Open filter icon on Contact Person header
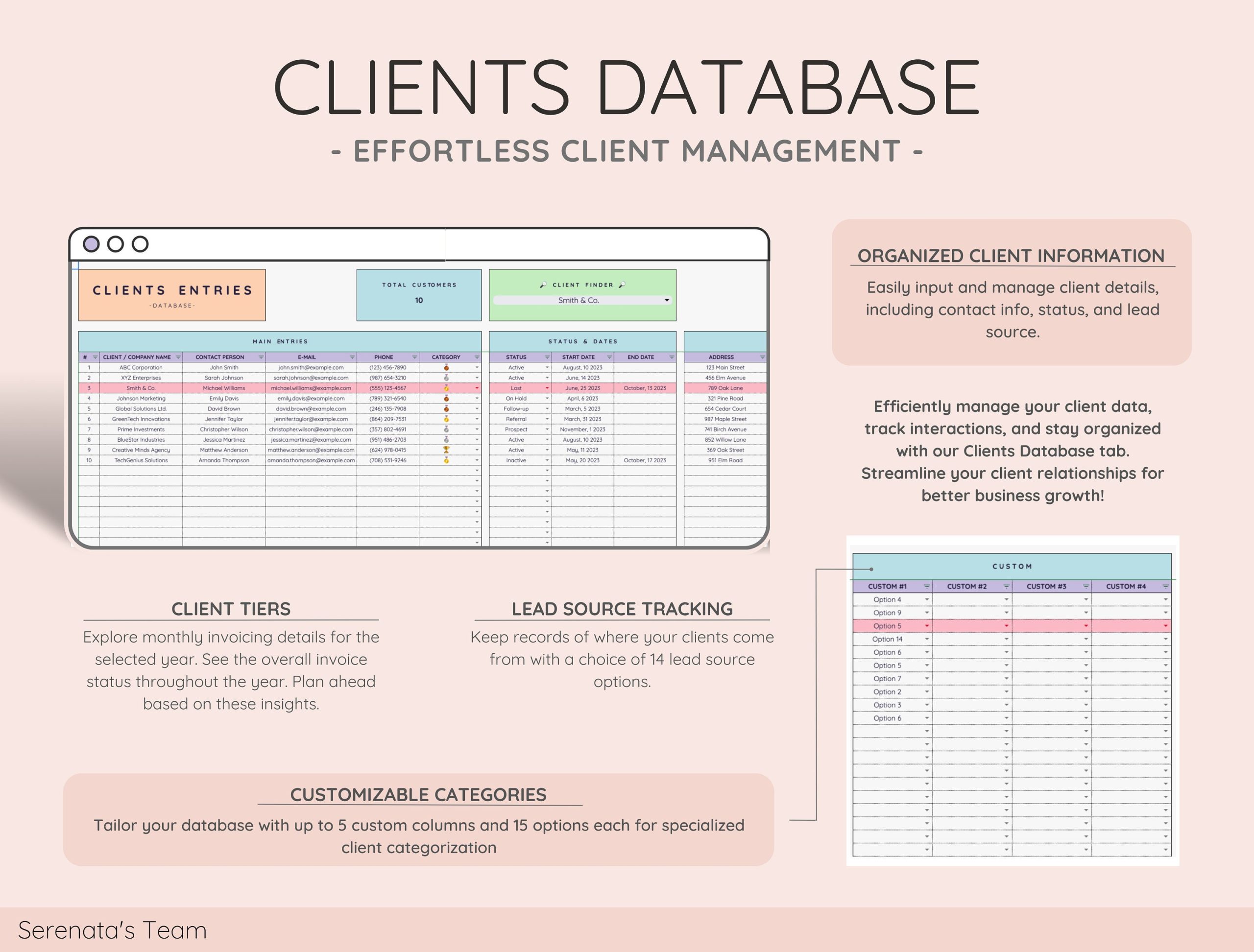The width and height of the screenshot is (1254, 952). 261,357
